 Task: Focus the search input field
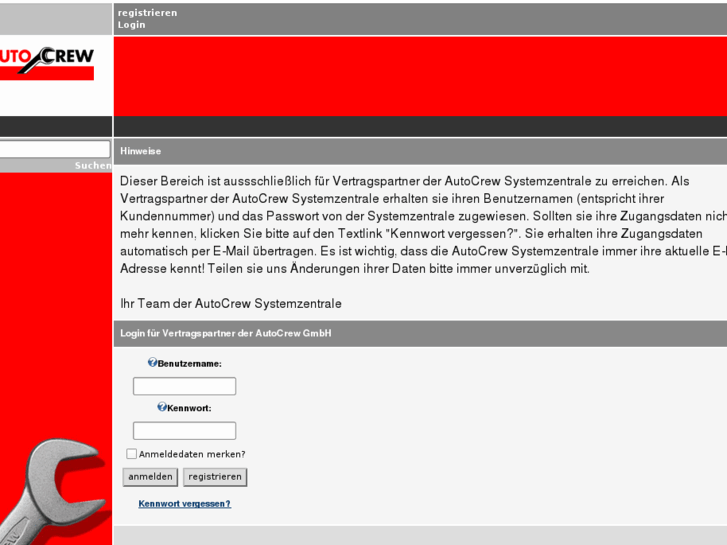(x=54, y=149)
